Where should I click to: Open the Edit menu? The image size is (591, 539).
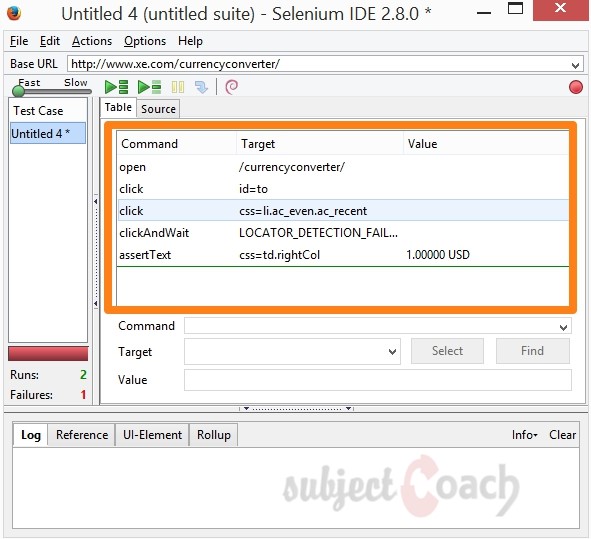[50, 41]
